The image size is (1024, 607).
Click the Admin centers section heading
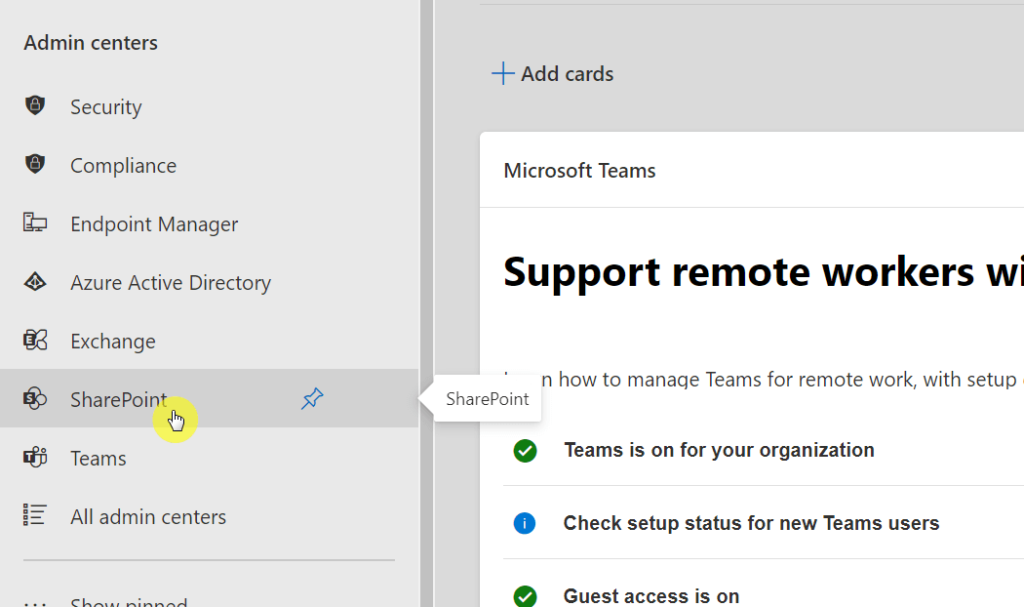tap(91, 42)
